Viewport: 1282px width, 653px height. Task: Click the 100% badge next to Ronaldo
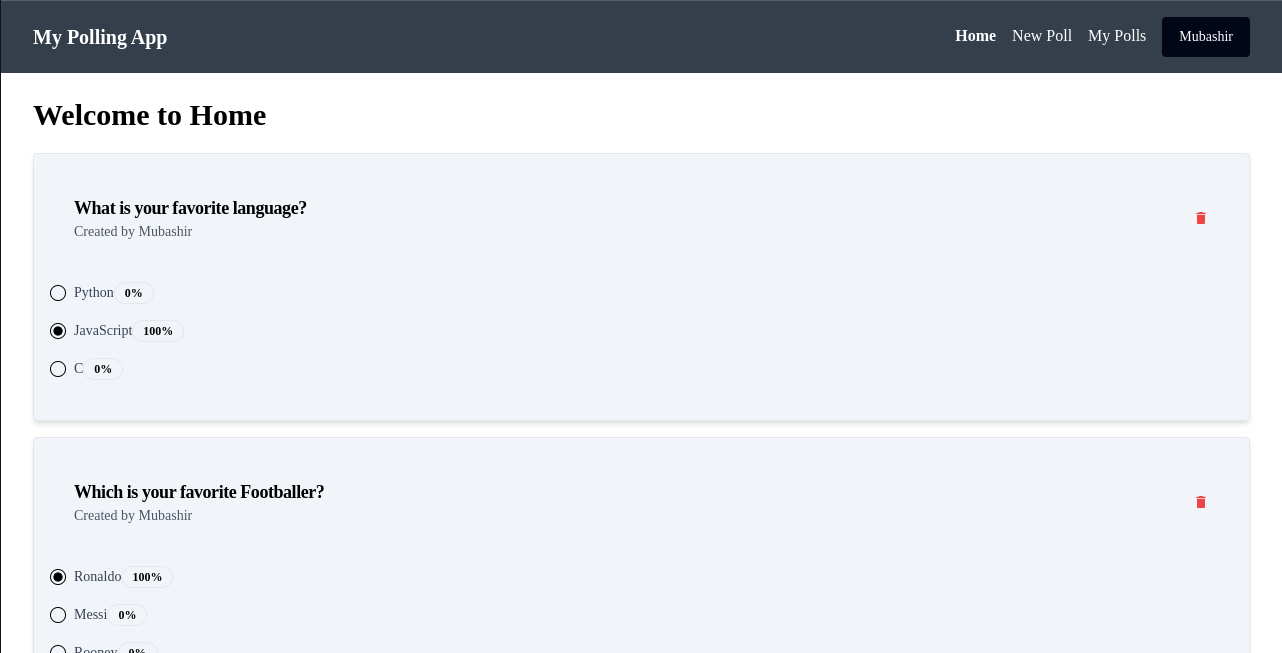[147, 577]
